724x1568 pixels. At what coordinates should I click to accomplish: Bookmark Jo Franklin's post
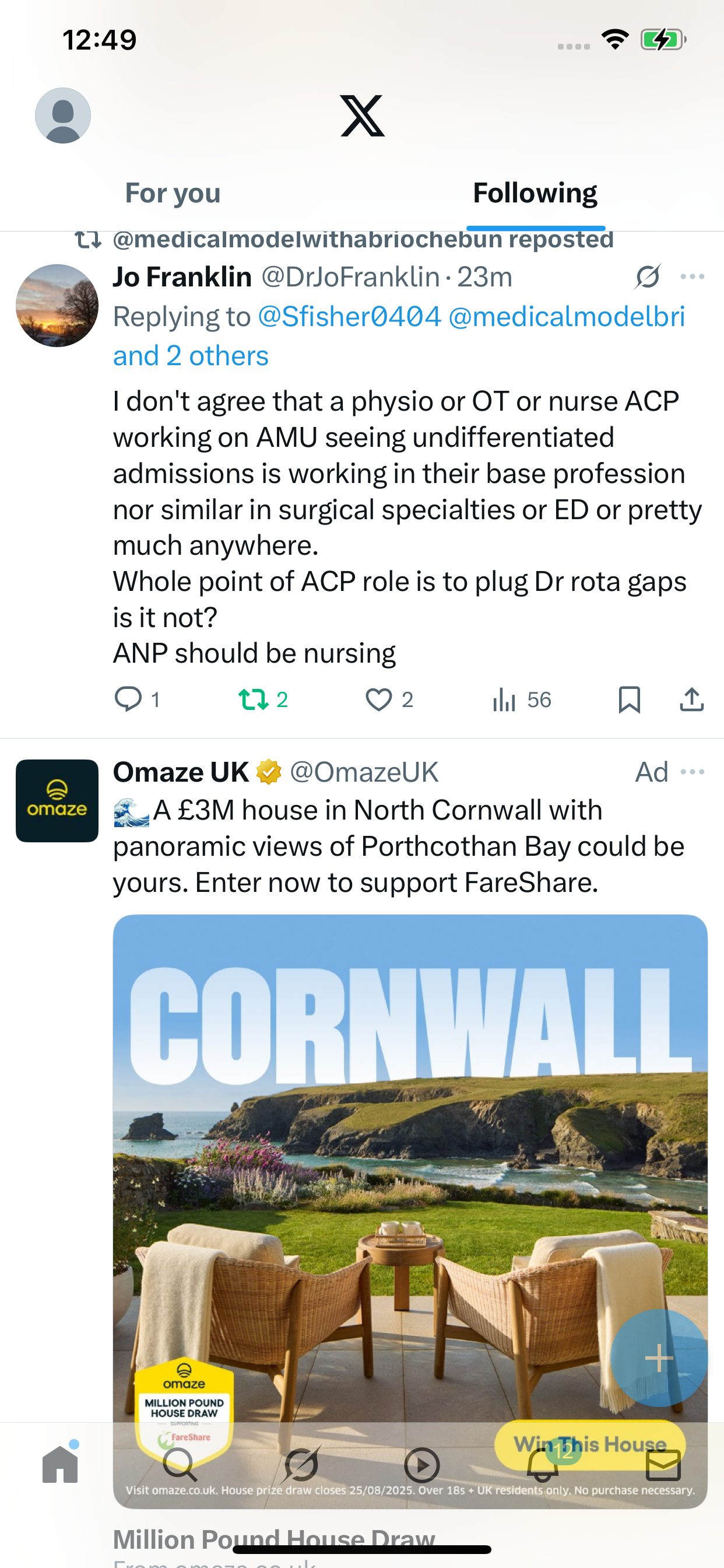click(x=629, y=699)
